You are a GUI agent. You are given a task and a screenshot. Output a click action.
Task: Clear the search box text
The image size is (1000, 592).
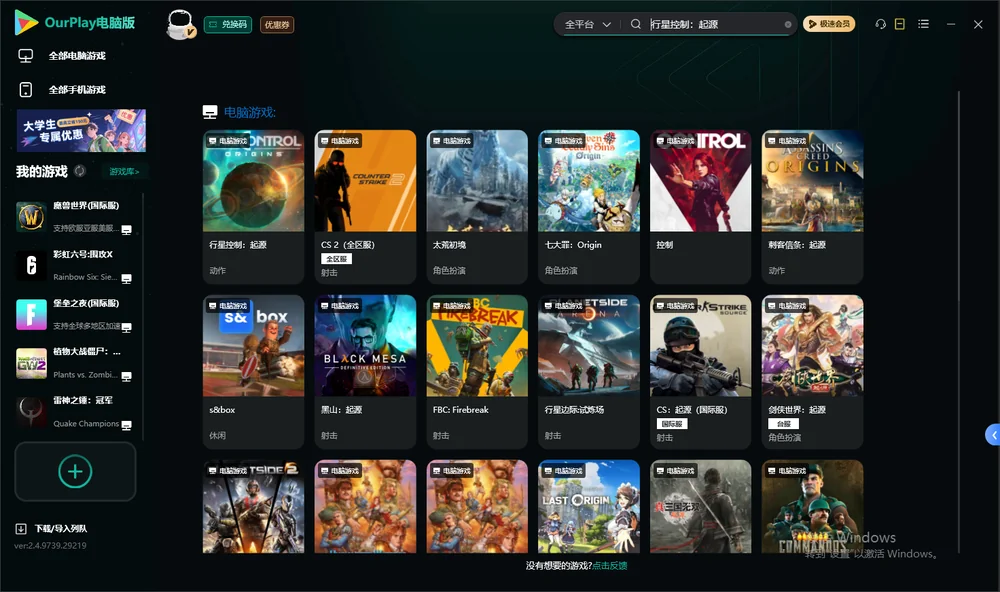click(788, 25)
